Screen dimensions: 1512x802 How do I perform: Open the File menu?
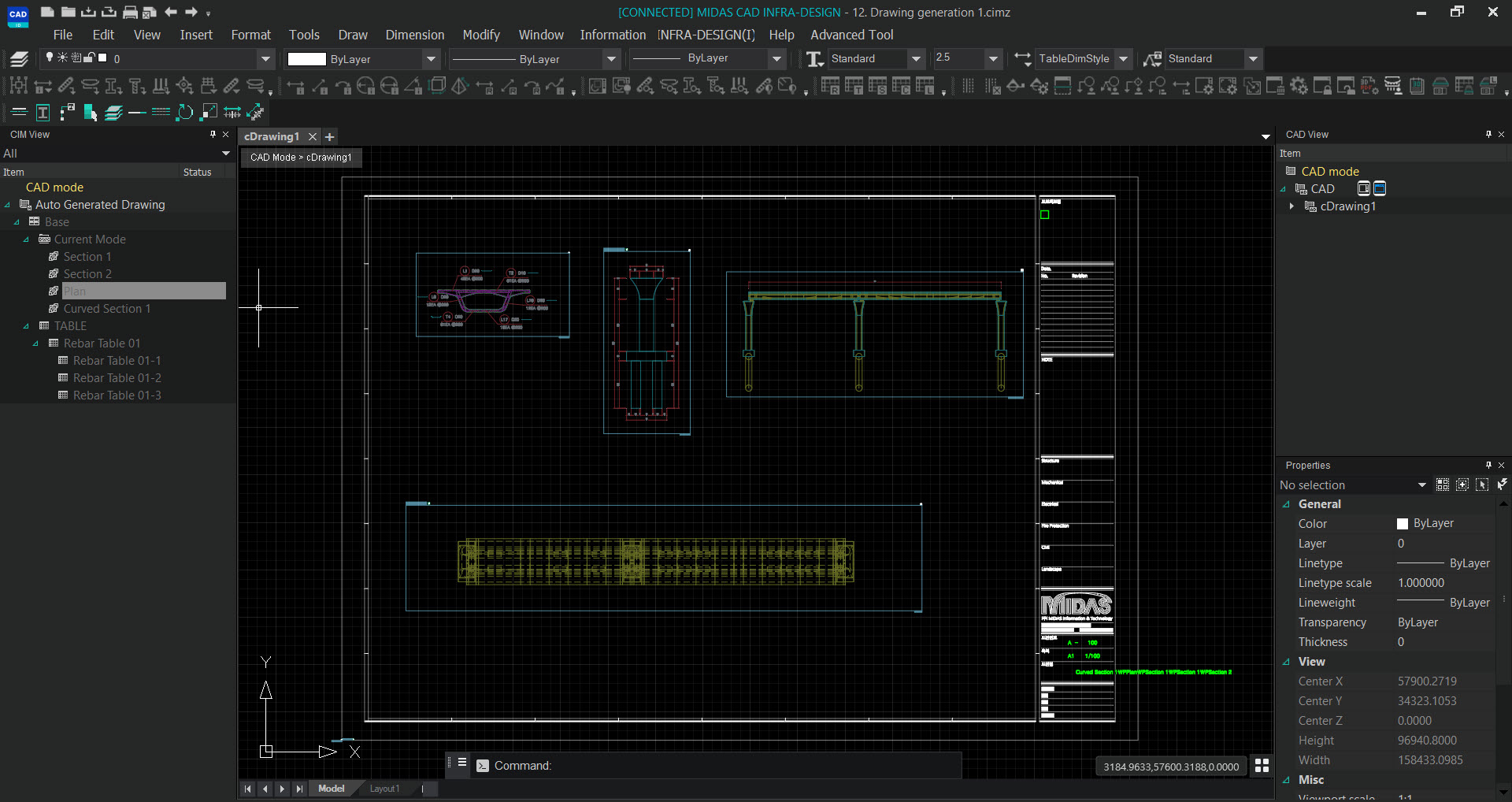pyautogui.click(x=62, y=35)
